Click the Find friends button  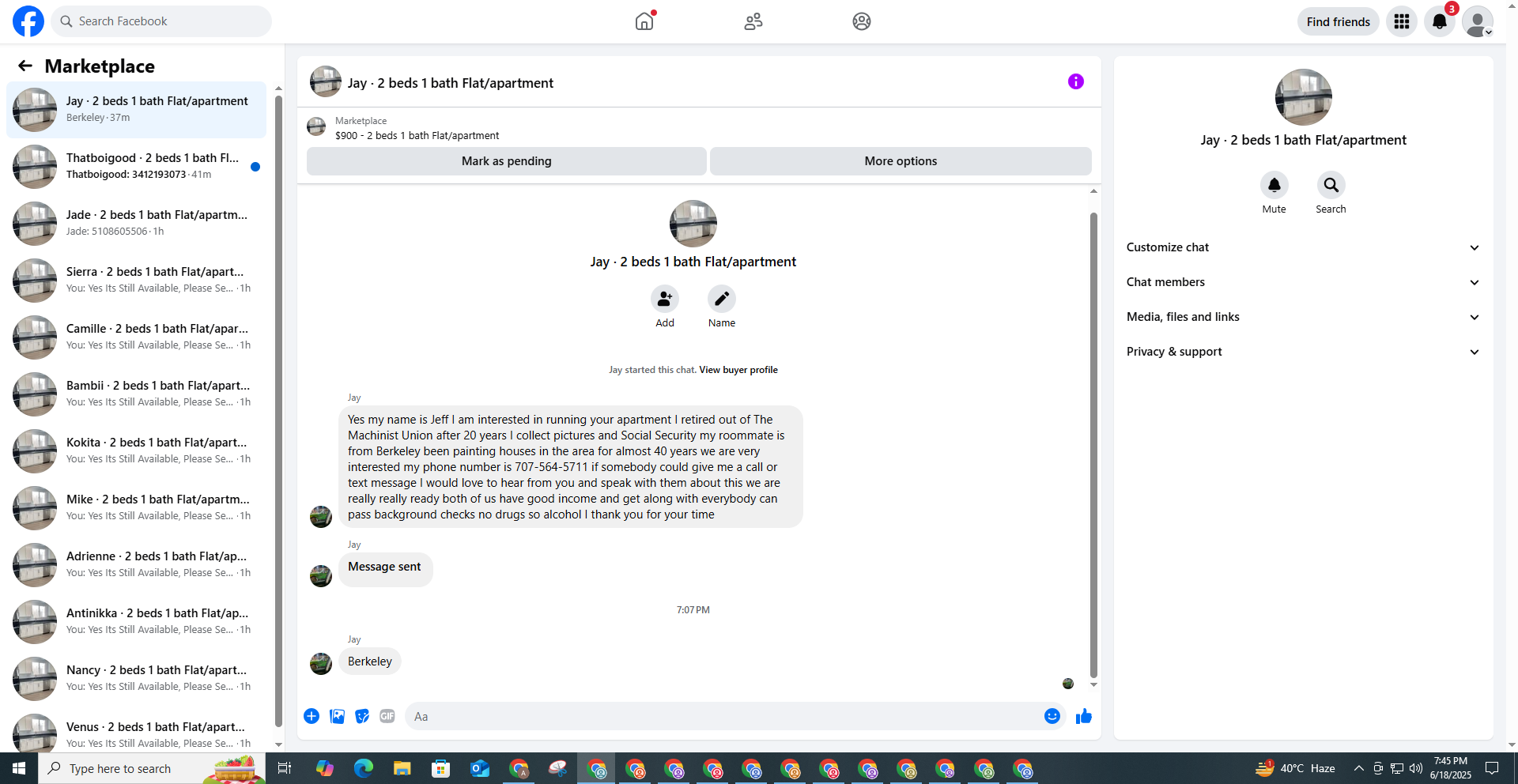point(1339,21)
